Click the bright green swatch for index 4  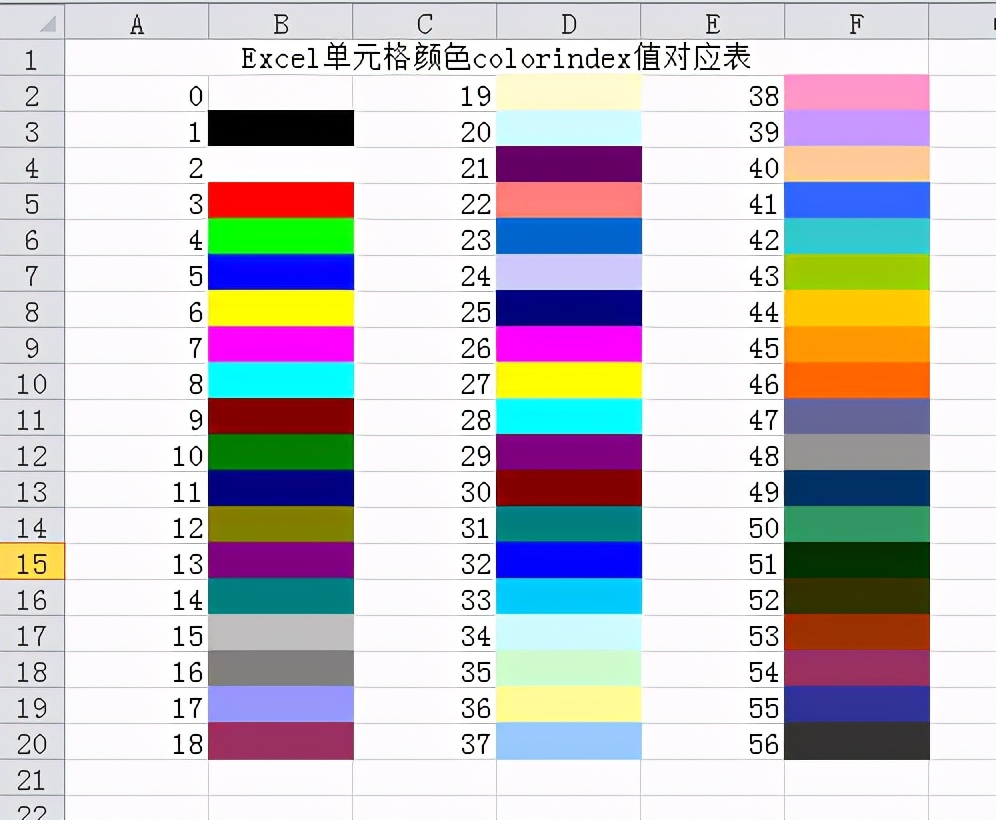(x=281, y=237)
